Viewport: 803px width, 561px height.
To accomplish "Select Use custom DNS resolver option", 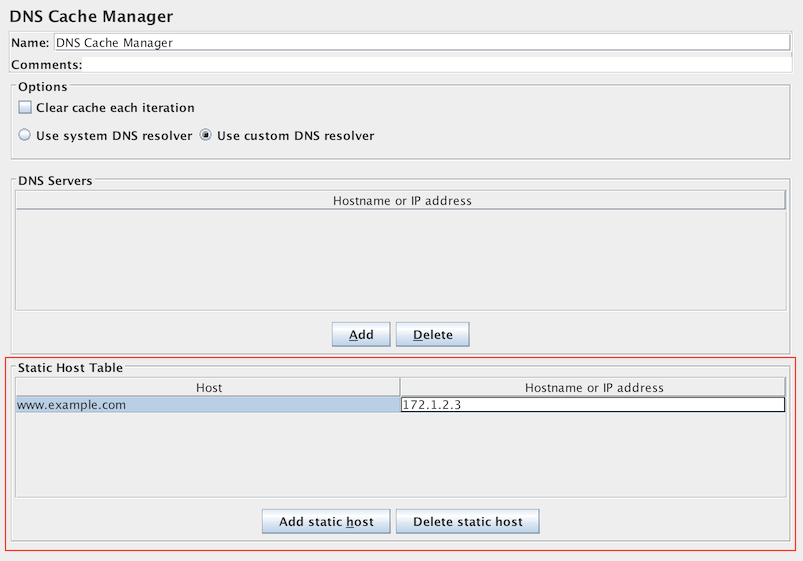I will 206,135.
